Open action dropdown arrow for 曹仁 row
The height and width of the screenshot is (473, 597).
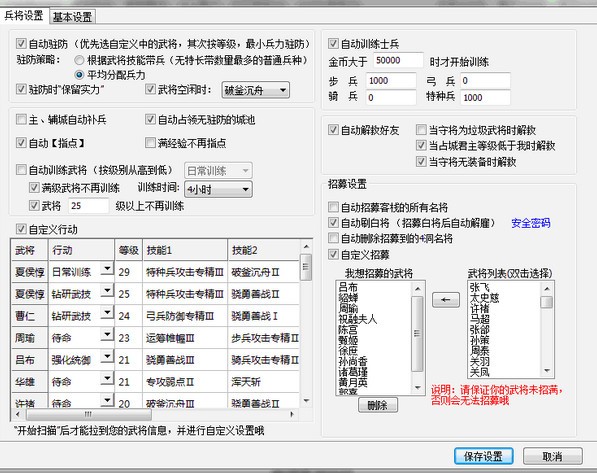point(107,313)
